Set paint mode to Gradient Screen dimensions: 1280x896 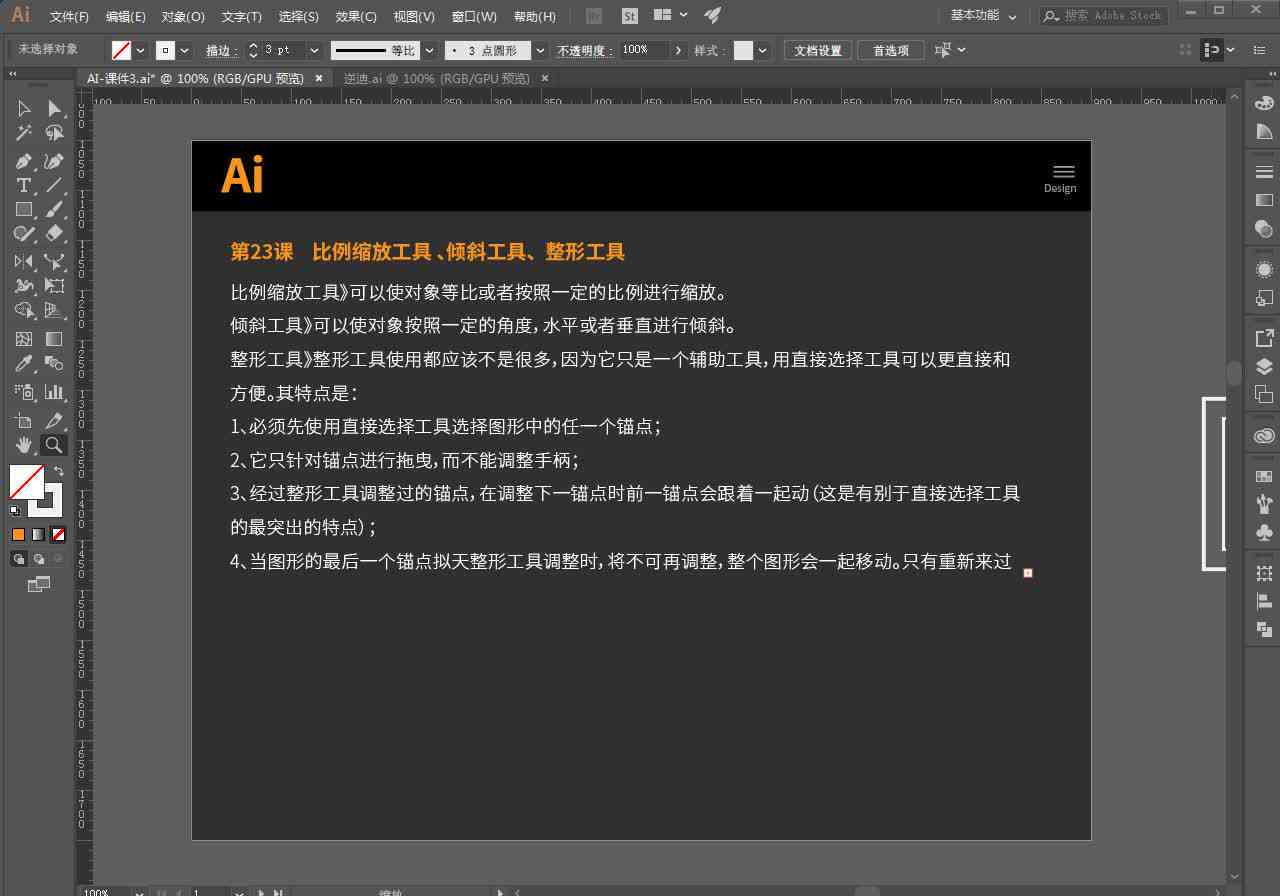(38, 535)
